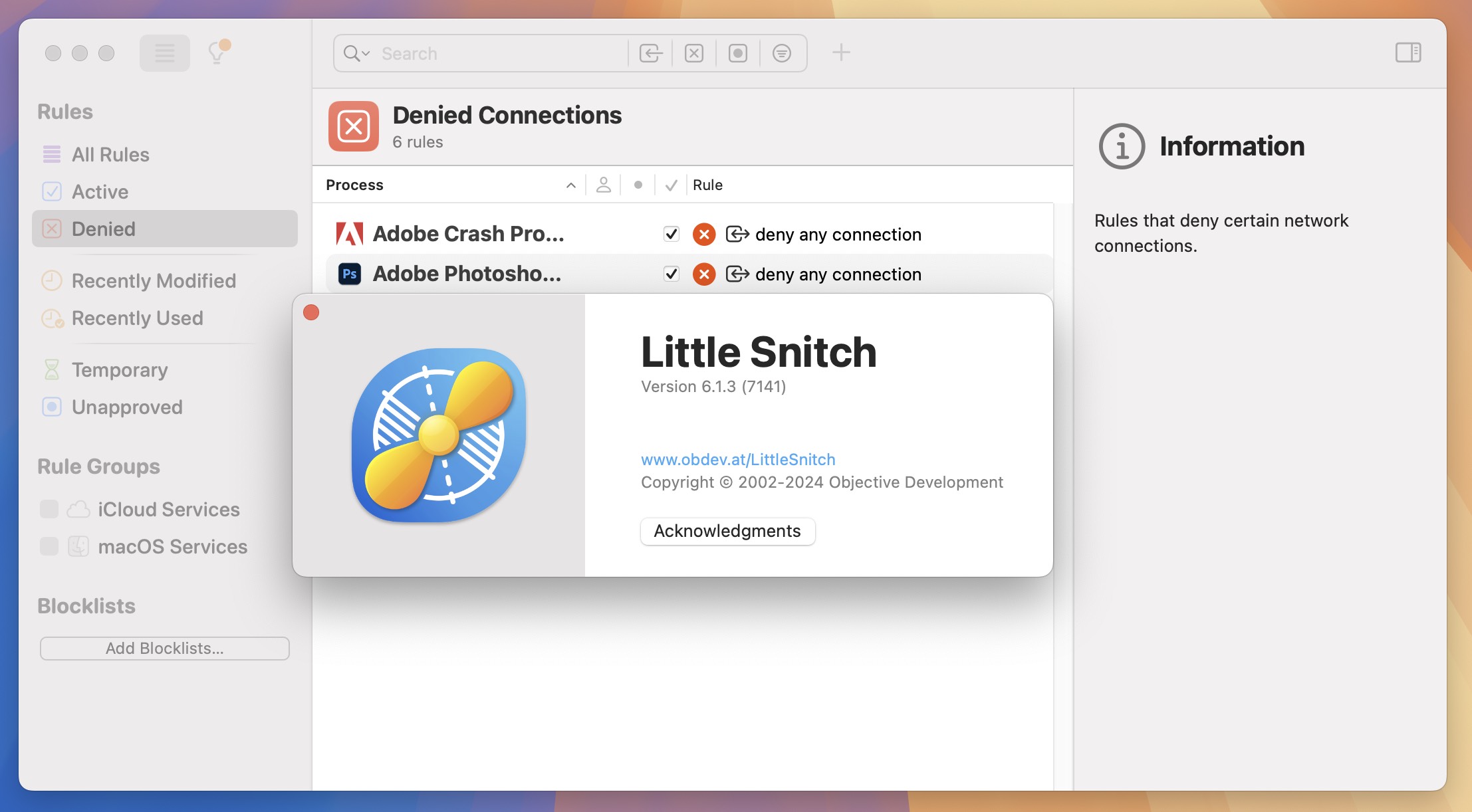The image size is (1472, 812).
Task: Uncheck the Adobe Photosho... rule checkbox
Action: point(672,274)
